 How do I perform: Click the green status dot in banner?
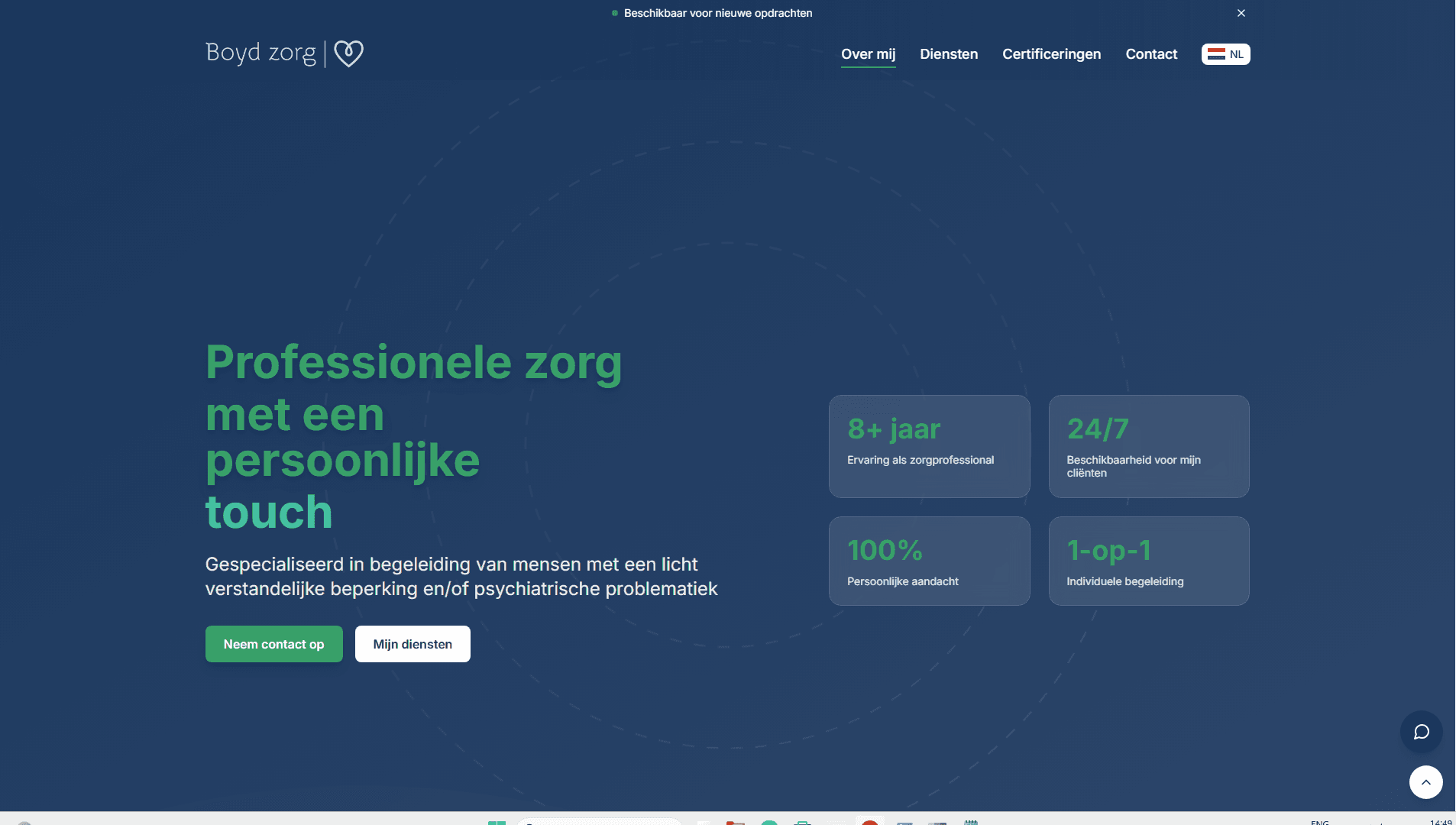[614, 13]
